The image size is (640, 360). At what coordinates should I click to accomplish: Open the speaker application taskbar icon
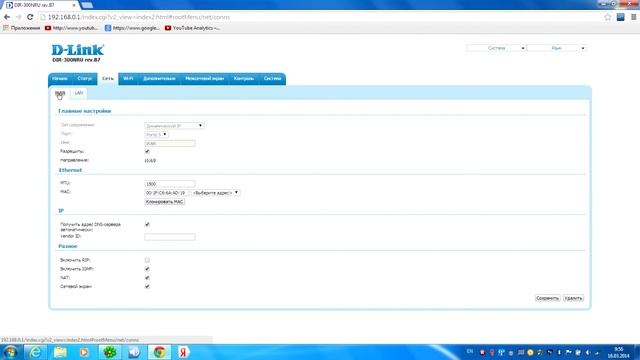coord(134,352)
